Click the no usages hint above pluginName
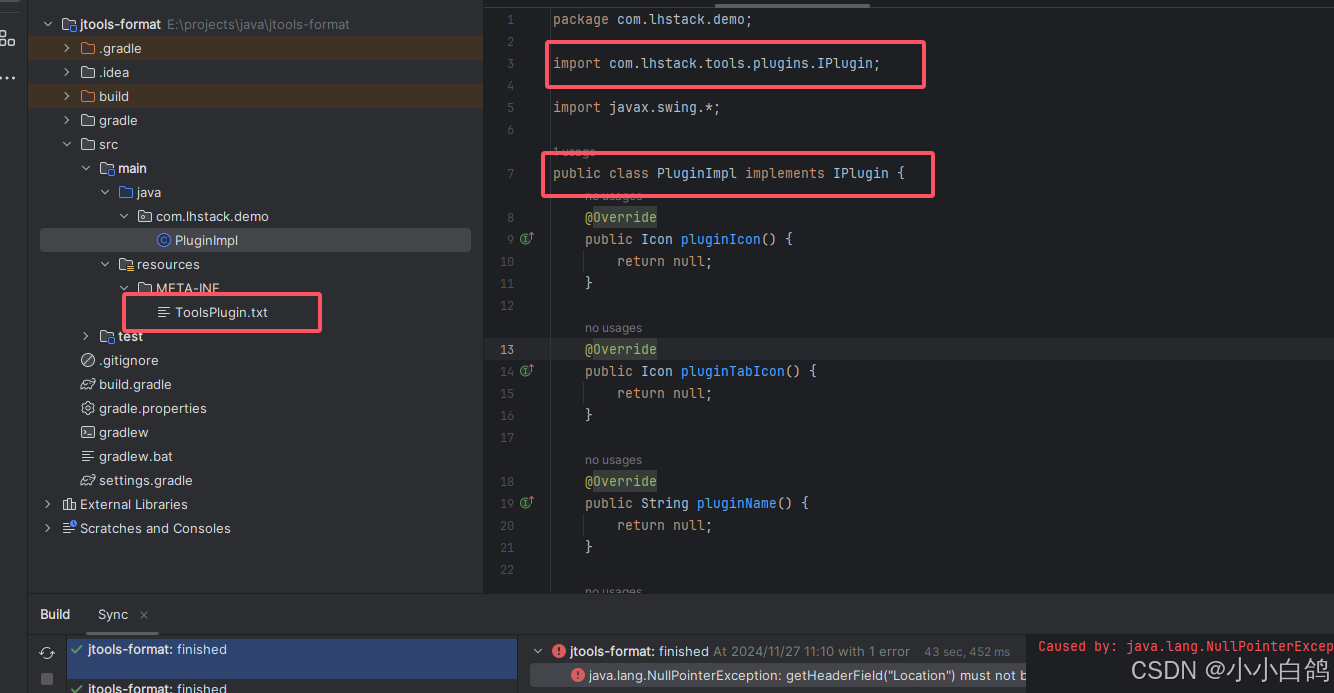Viewport: 1334px width, 693px height. [x=613, y=460]
